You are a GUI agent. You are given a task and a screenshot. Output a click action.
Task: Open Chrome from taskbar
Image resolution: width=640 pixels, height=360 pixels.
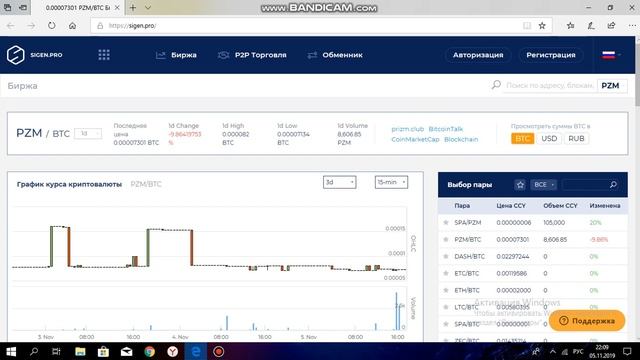[x=149, y=351]
